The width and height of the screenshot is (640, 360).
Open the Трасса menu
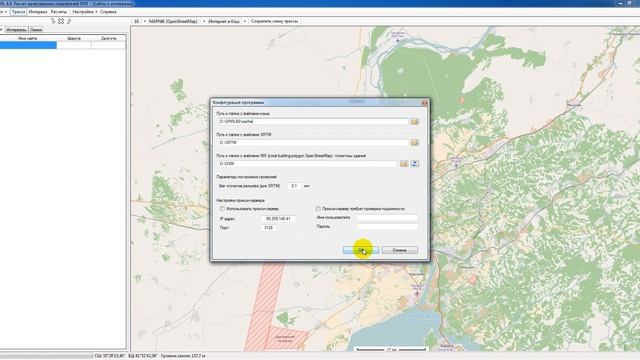[18, 12]
